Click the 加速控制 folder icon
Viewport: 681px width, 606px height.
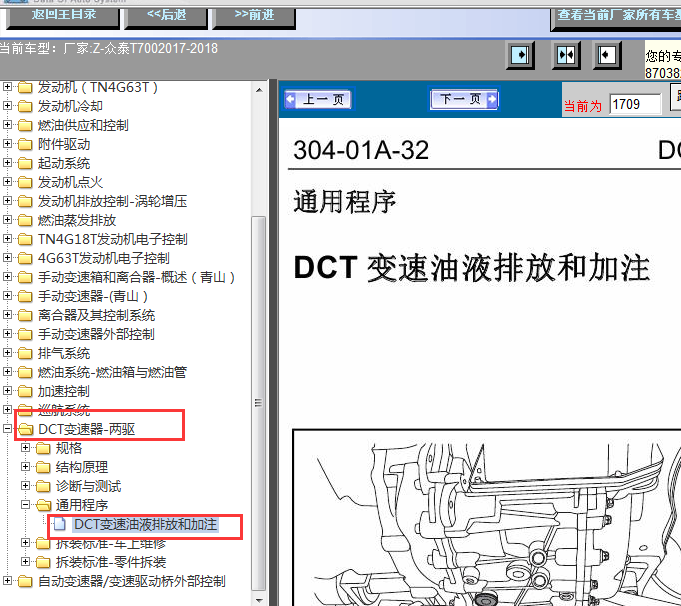[25, 391]
